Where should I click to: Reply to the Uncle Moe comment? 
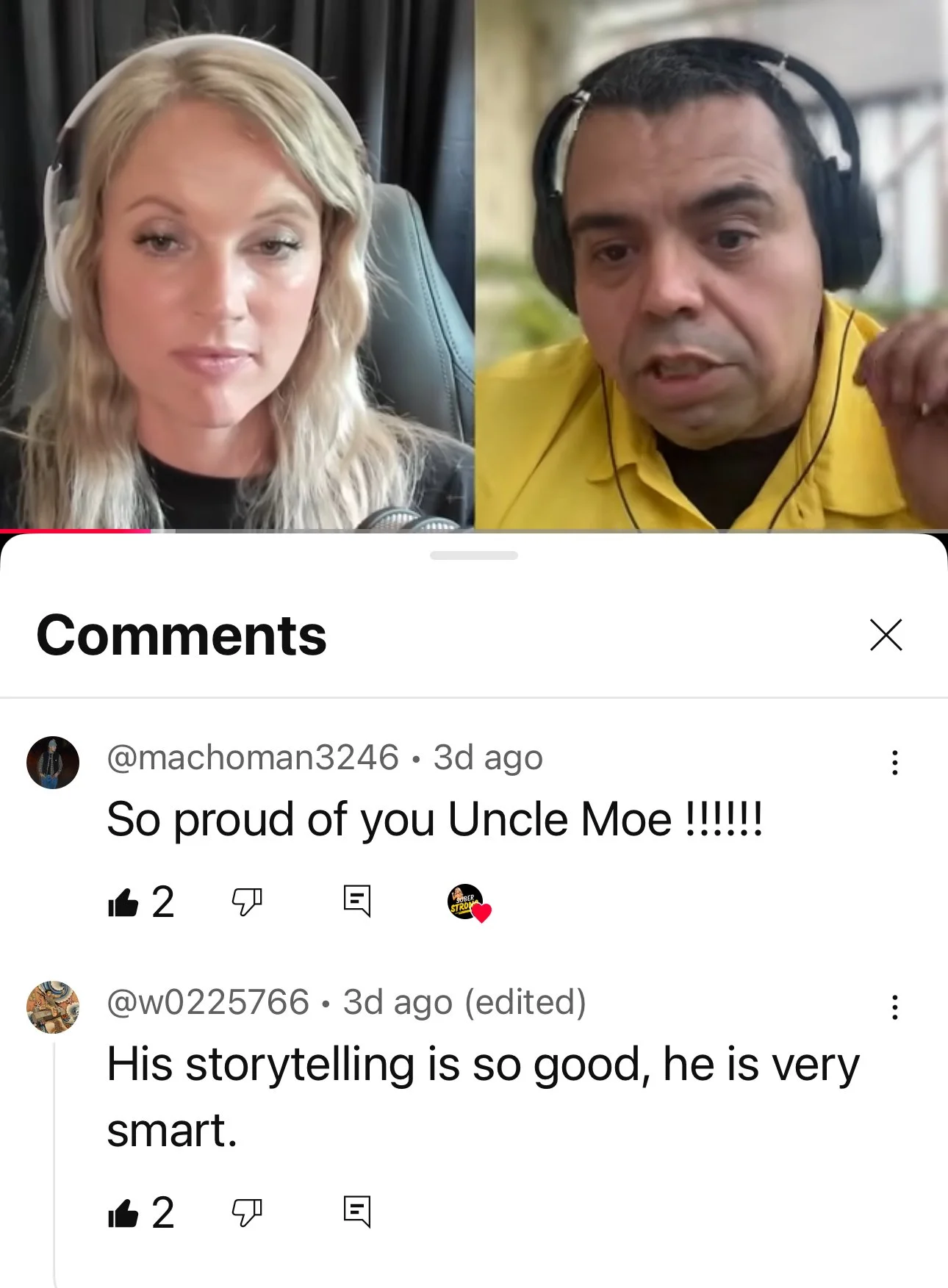pos(357,901)
